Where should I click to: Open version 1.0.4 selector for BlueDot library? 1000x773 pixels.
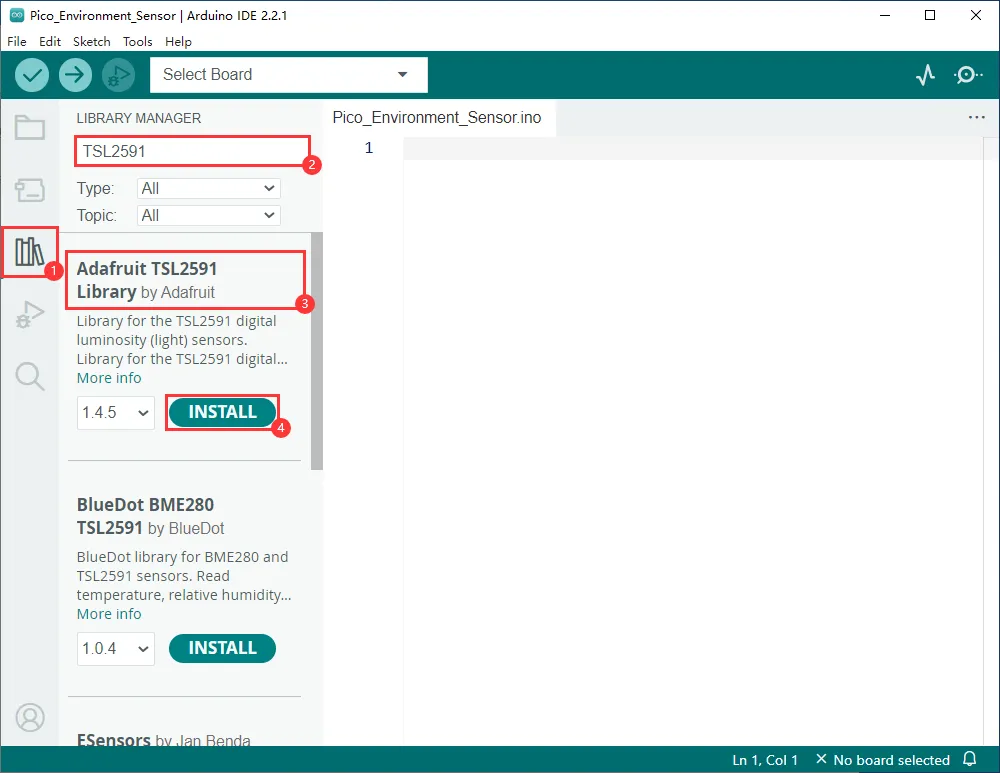[x=115, y=649]
